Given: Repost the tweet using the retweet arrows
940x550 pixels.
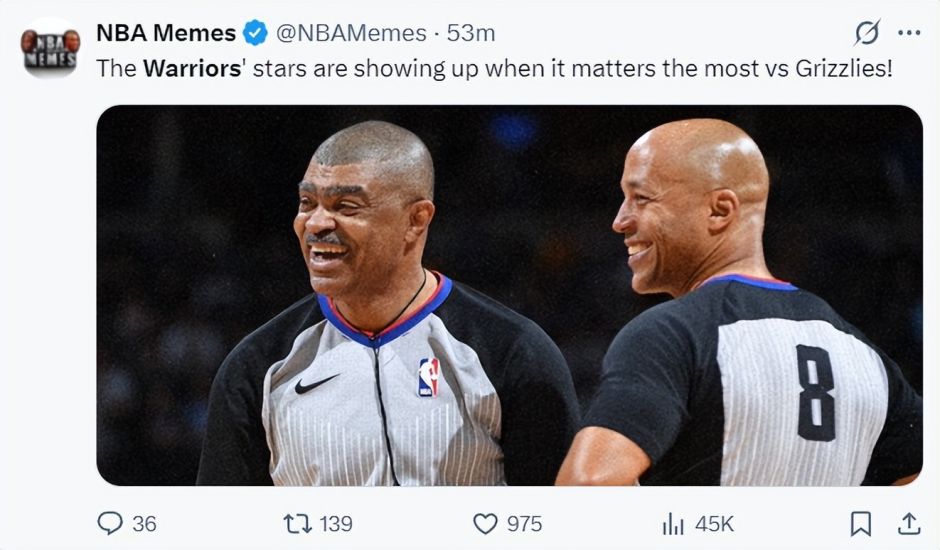Looking at the screenshot, I should (x=296, y=523).
